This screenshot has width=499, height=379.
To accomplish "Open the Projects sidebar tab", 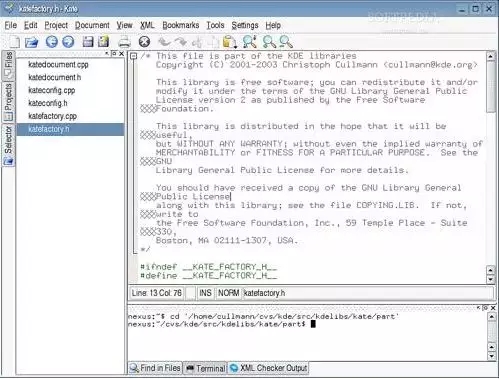I will click(x=8, y=102).
